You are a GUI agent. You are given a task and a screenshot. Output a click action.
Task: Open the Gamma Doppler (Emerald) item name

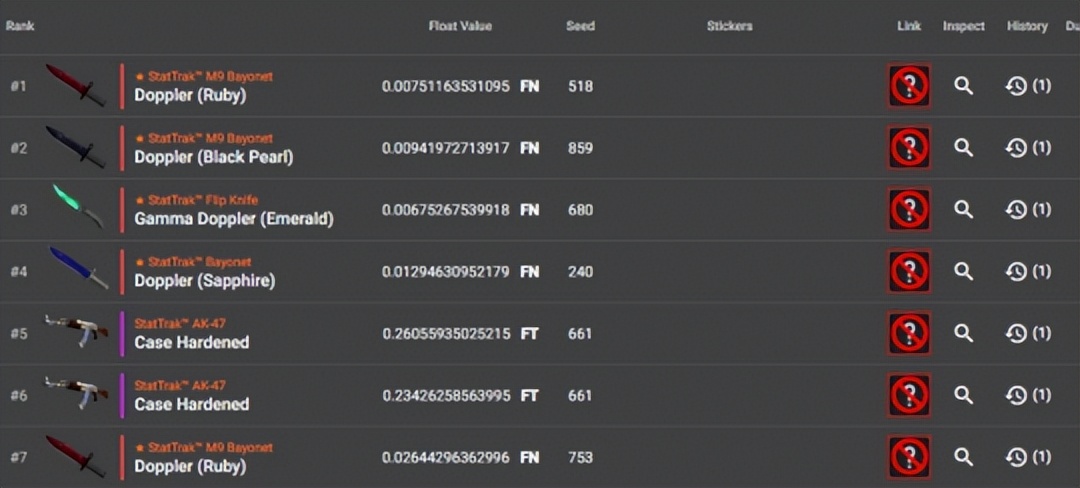coord(233,219)
